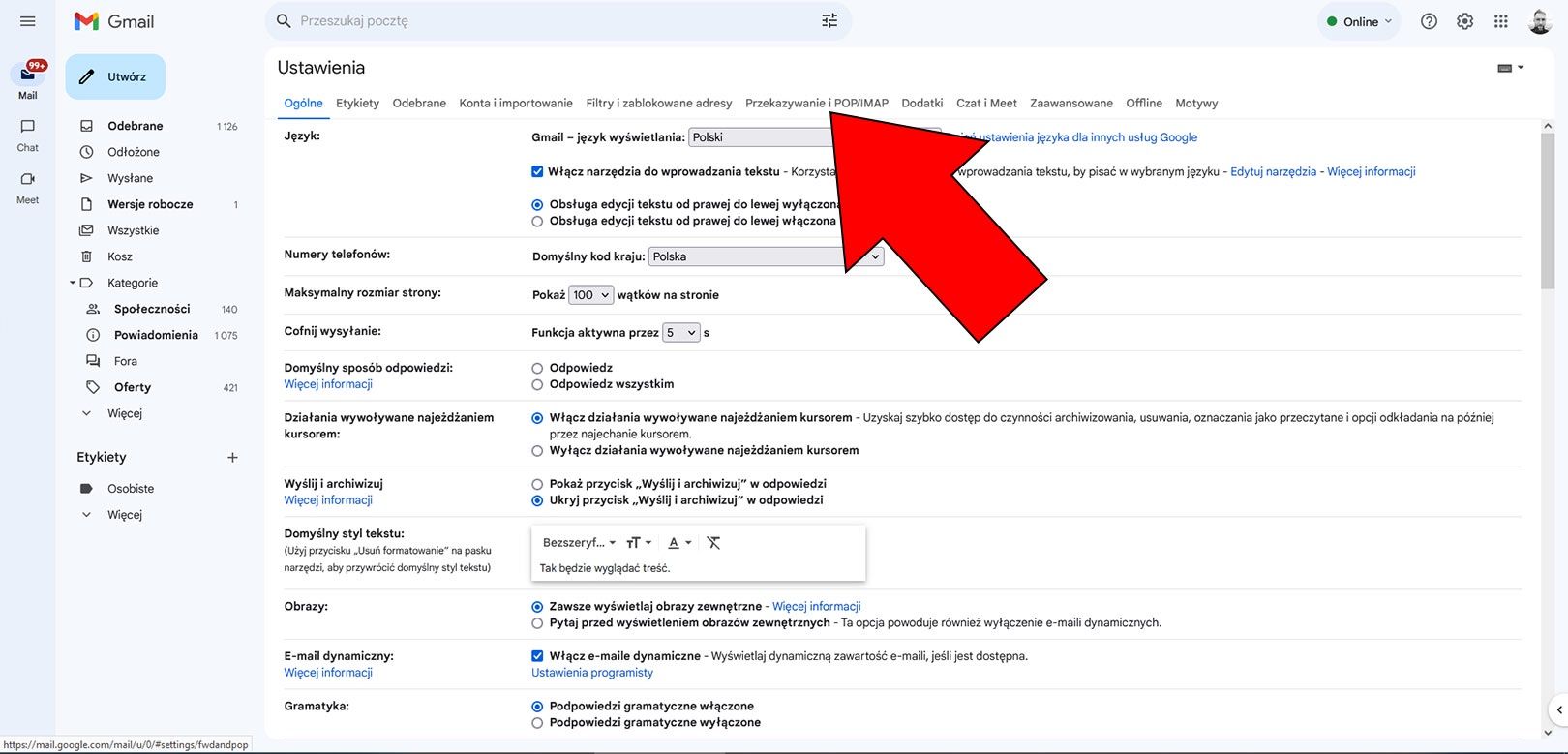The image size is (1568, 754).
Task: Open the Edytuj narzędzia link
Action: pyautogui.click(x=1273, y=171)
